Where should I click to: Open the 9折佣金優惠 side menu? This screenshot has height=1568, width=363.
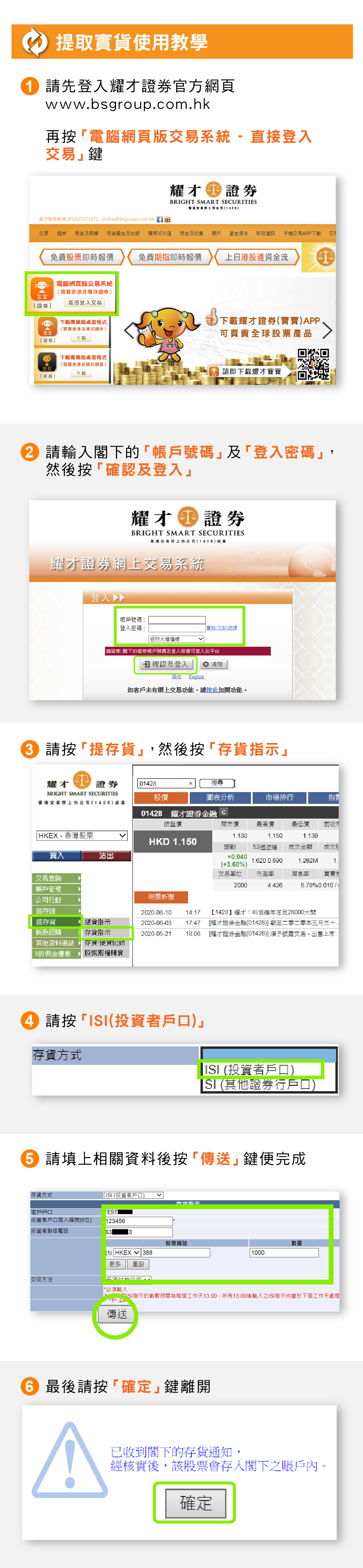pyautogui.click(x=57, y=954)
